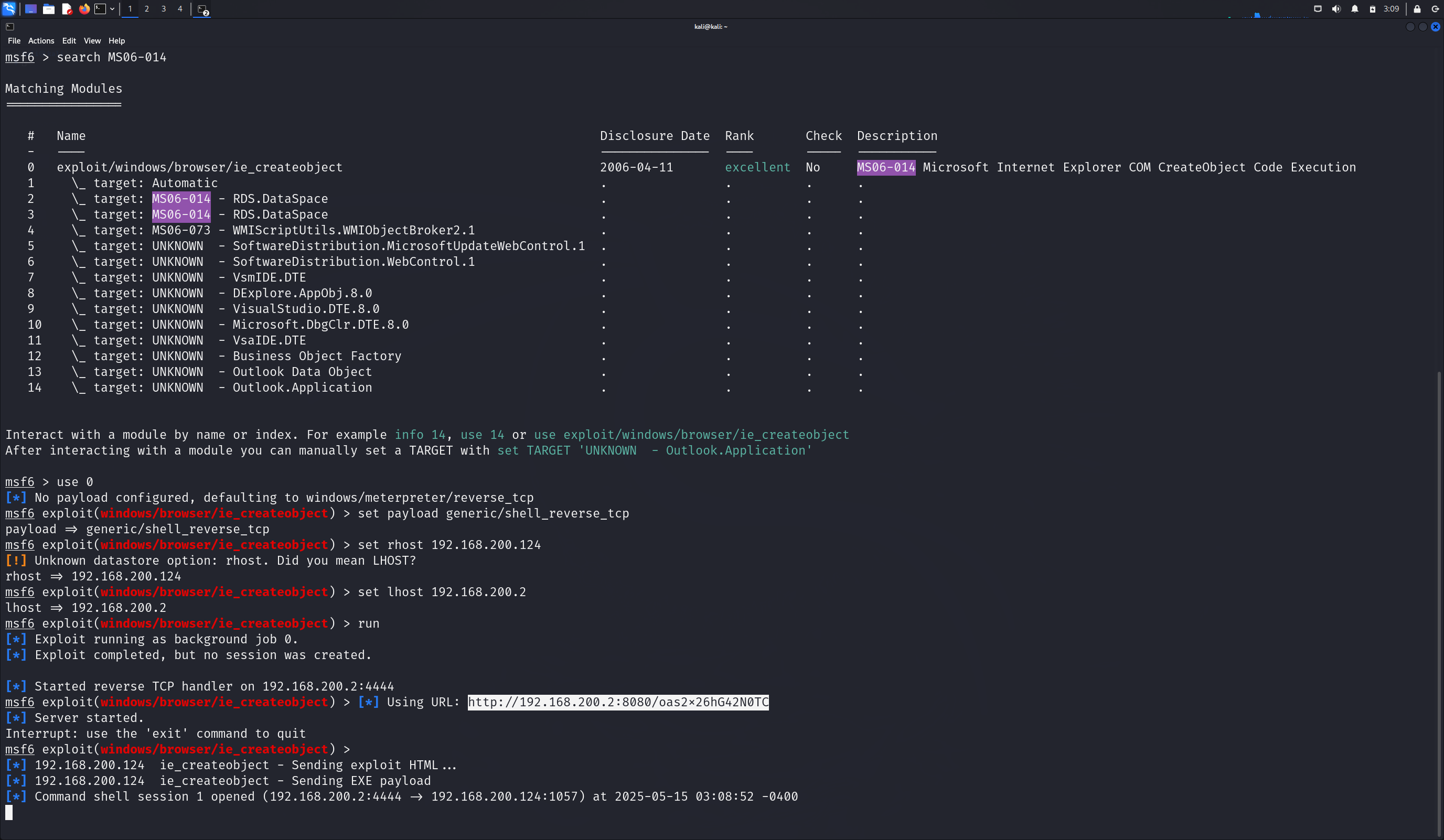Click the grouped terminal windows taskbar button
The image size is (1444, 840).
pos(202,9)
